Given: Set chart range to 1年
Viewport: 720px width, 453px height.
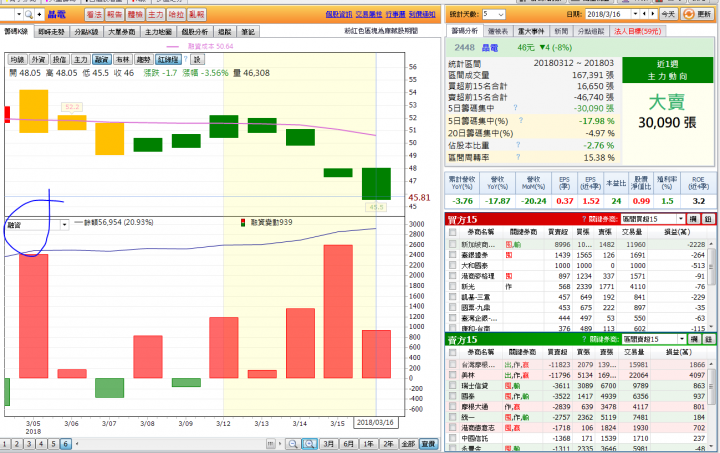Looking at the screenshot, I should (369, 444).
